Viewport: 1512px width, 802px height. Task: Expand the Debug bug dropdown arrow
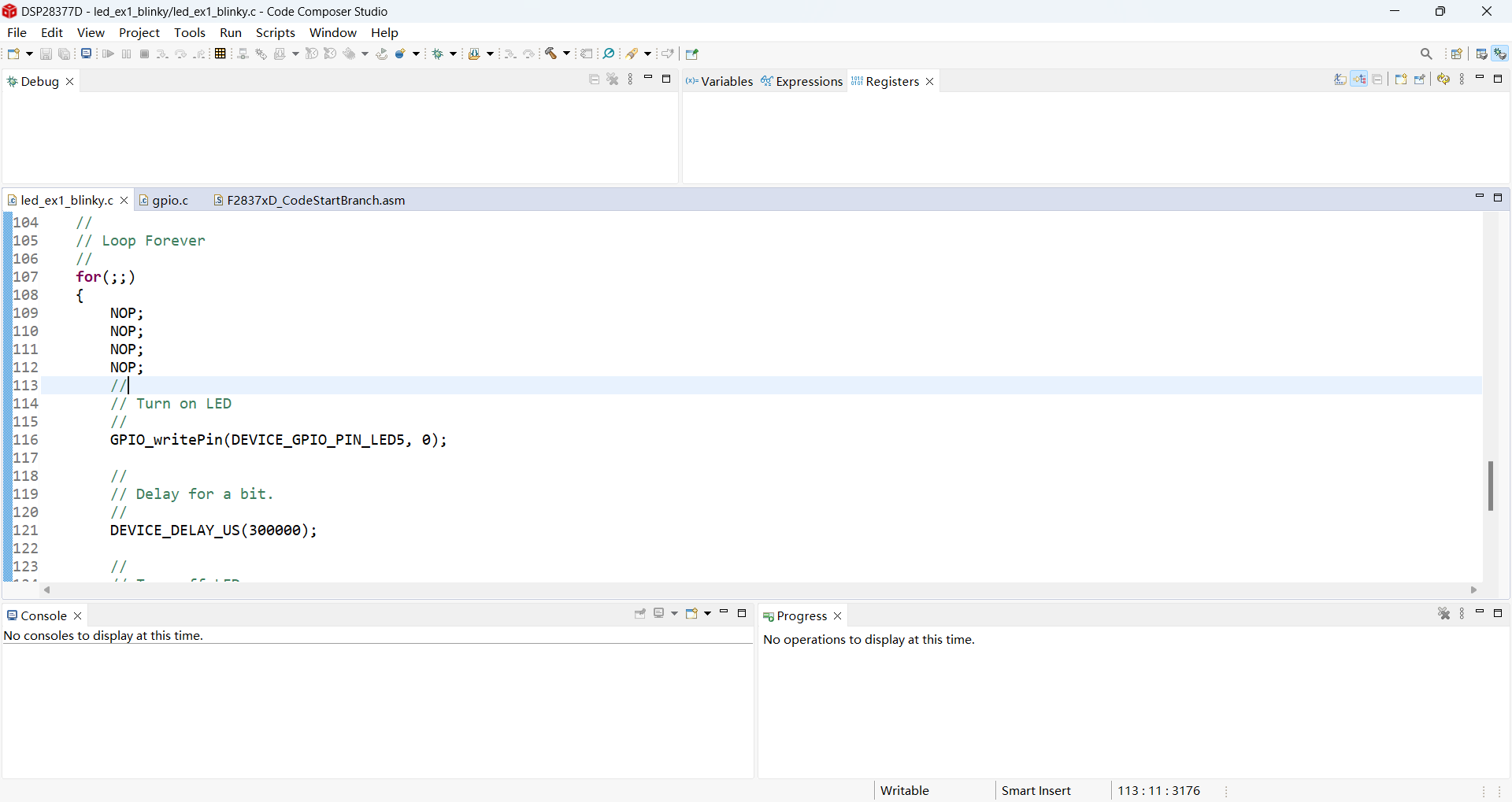point(454,54)
